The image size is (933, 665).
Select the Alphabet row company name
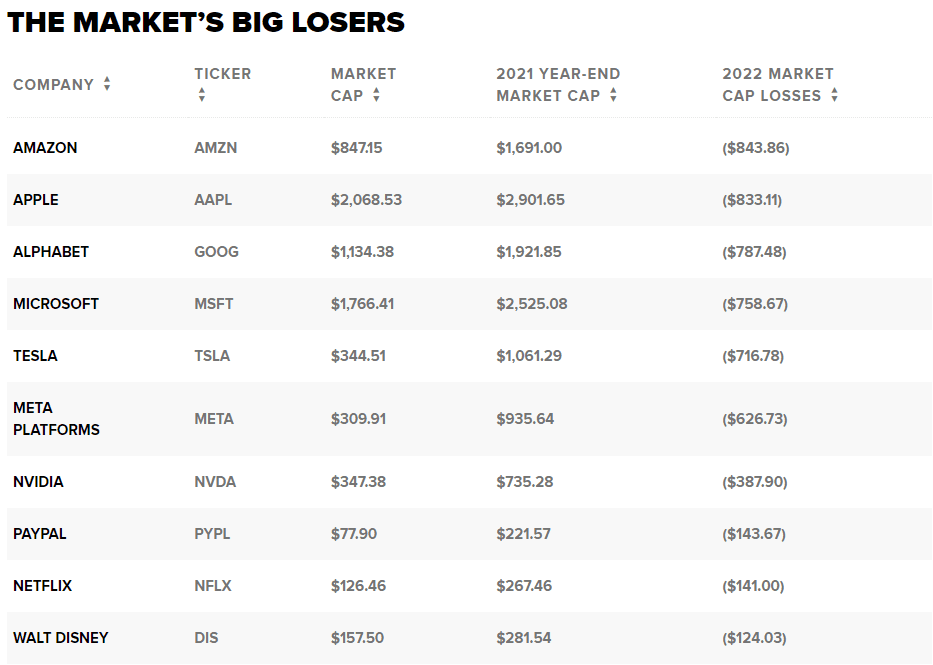51,252
